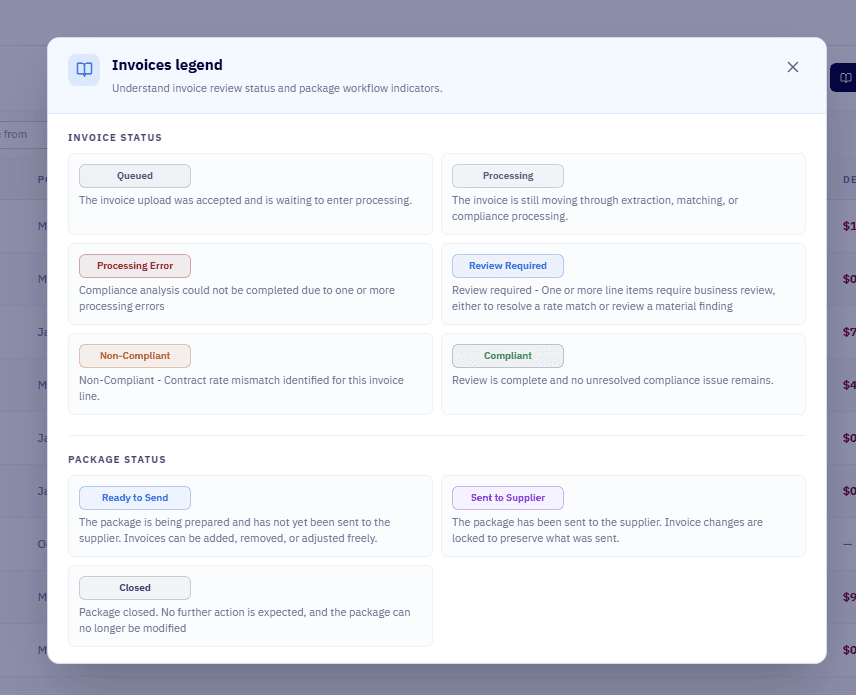The image size is (856, 695).
Task: Click the Invoices legend title
Action: click(167, 65)
